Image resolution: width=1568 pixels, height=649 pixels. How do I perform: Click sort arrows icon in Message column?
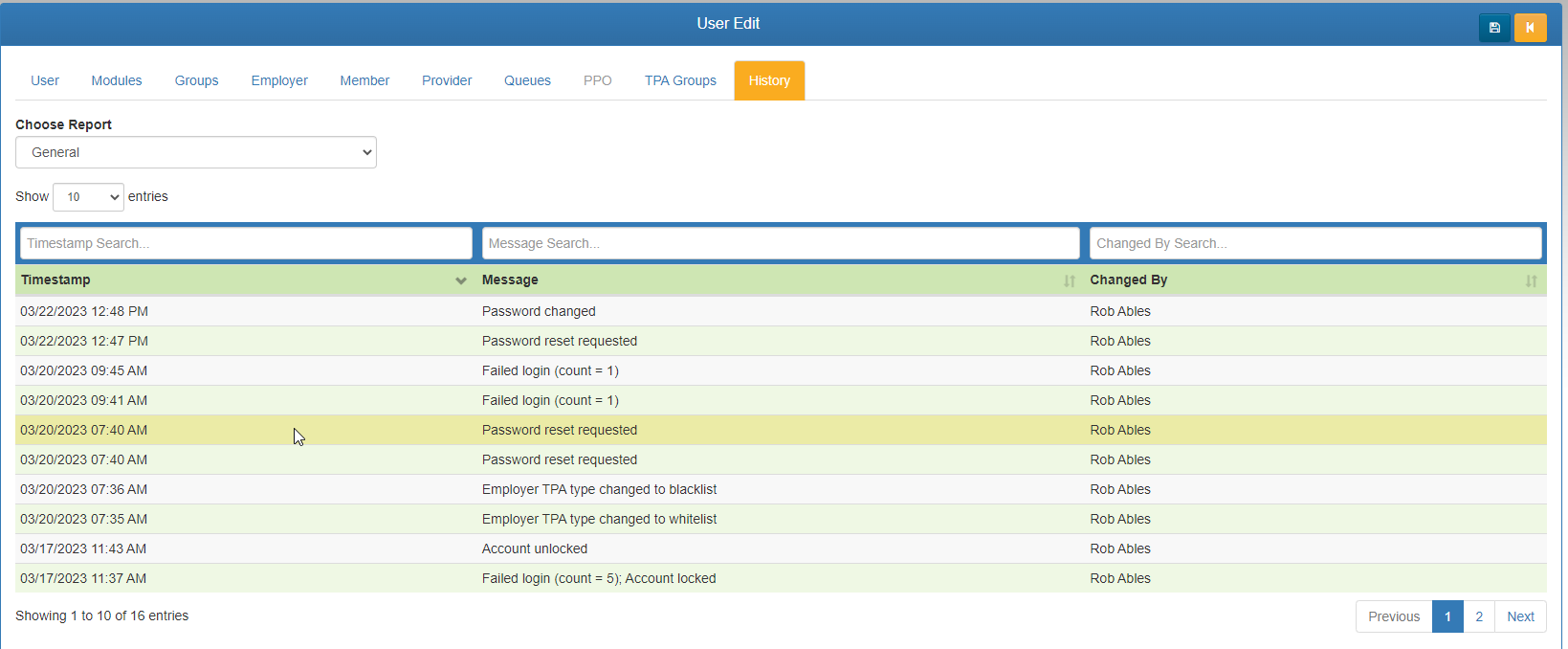coord(1069,280)
